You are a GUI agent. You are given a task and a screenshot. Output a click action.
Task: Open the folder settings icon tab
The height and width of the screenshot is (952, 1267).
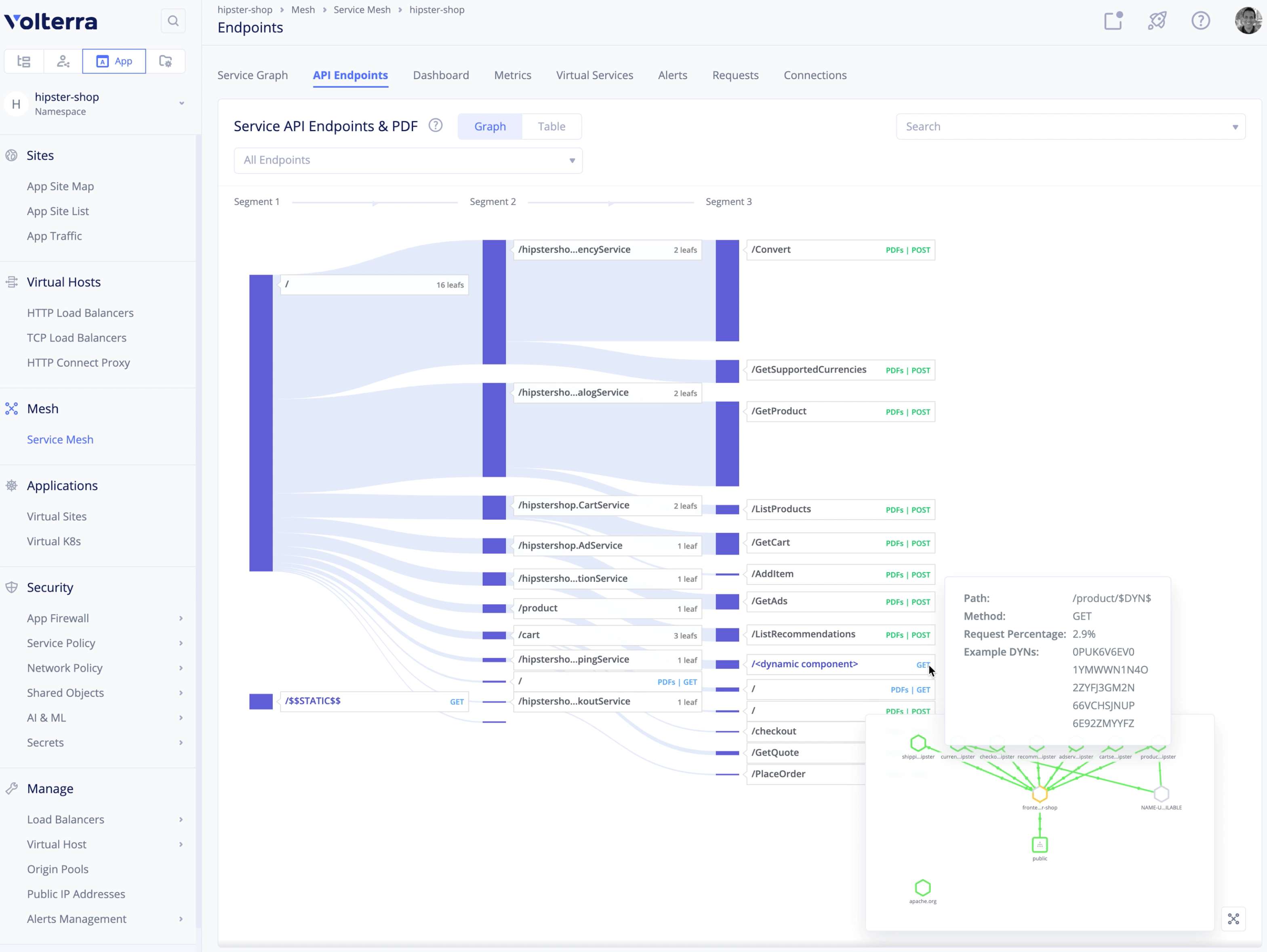(x=166, y=61)
